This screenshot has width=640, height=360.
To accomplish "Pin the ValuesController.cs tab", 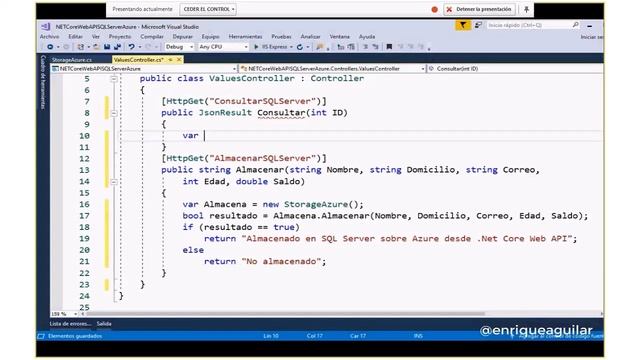I will (171, 60).
